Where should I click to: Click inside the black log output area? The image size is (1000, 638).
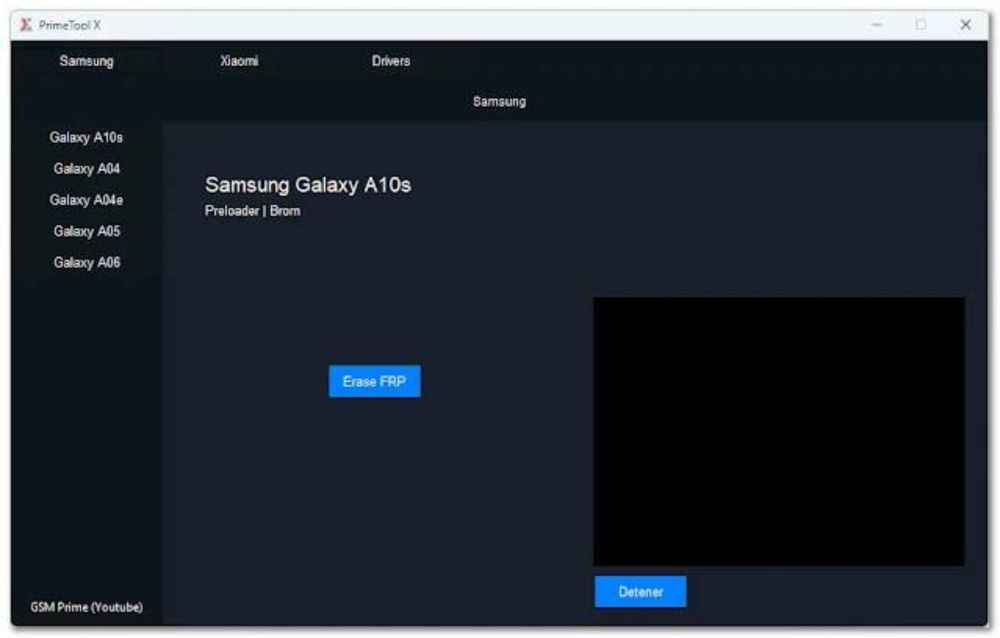(779, 431)
